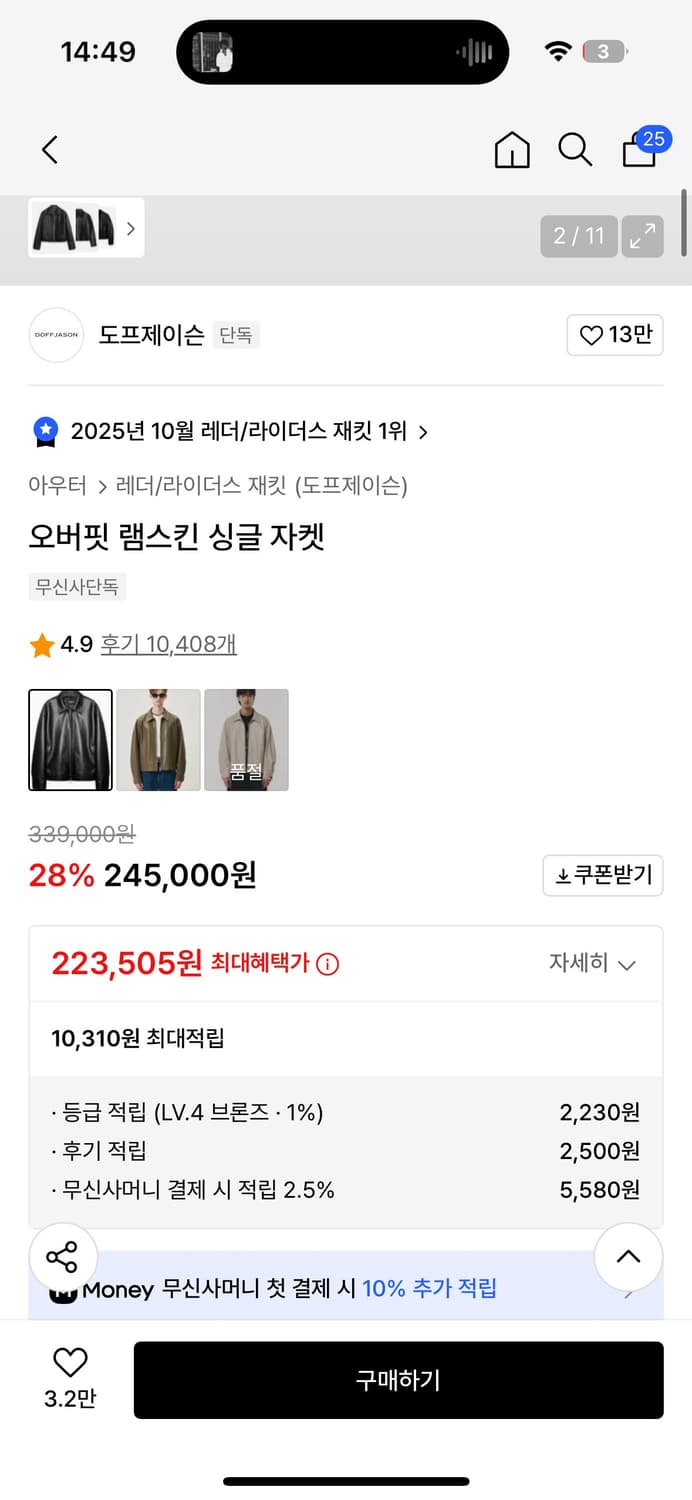
Task: Tap the 구매하기 purchase button
Action: point(399,1380)
